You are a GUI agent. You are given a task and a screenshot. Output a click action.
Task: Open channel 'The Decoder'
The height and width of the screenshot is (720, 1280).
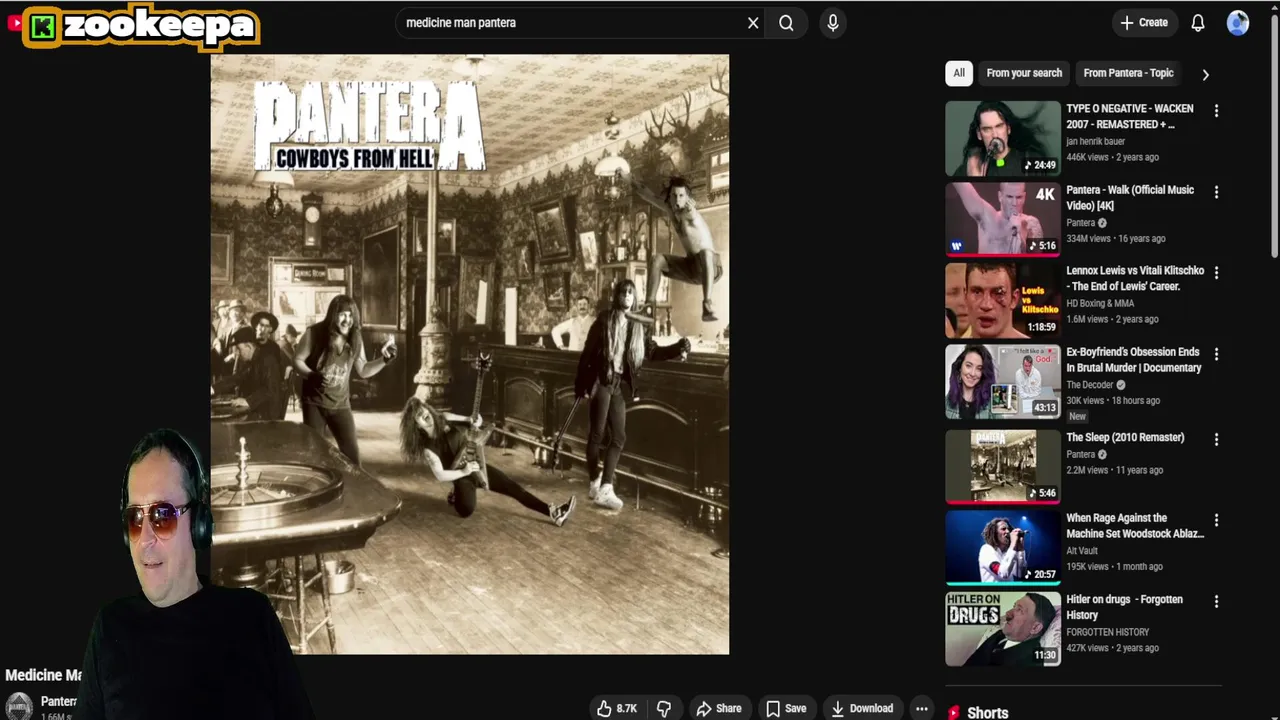[1090, 385]
